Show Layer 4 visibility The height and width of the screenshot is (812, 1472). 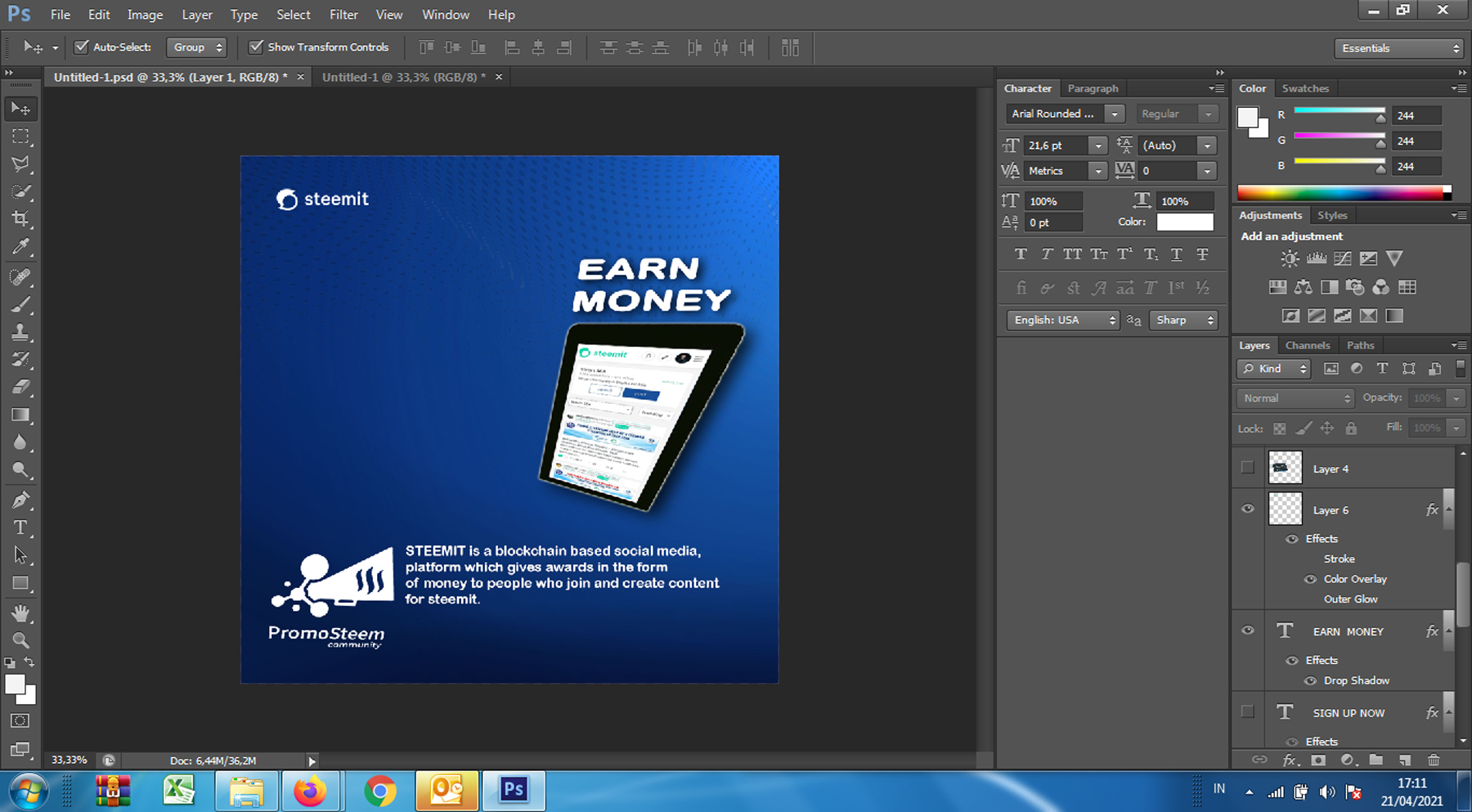[x=1247, y=468]
